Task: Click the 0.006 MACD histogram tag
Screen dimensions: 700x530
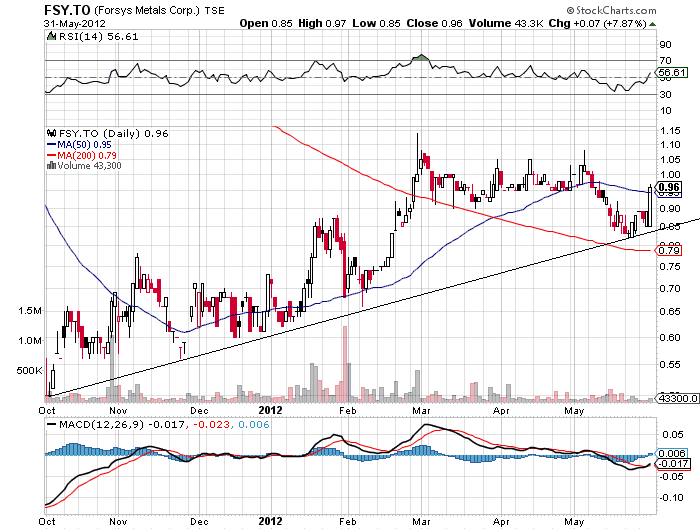Action: coord(671,453)
